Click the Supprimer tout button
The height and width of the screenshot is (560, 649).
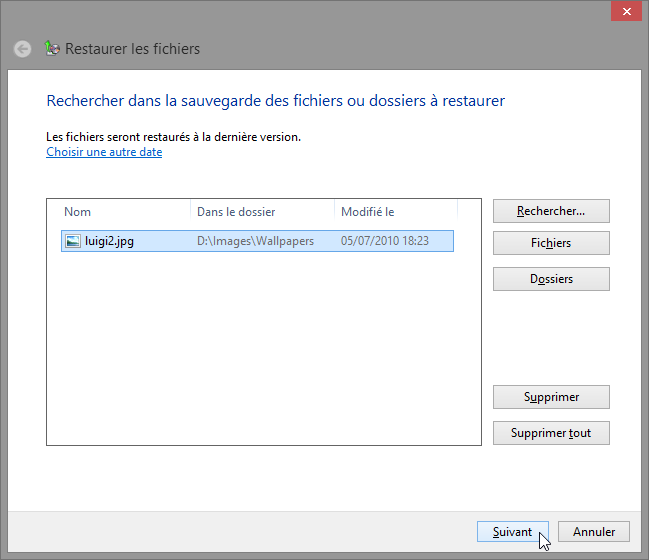551,433
